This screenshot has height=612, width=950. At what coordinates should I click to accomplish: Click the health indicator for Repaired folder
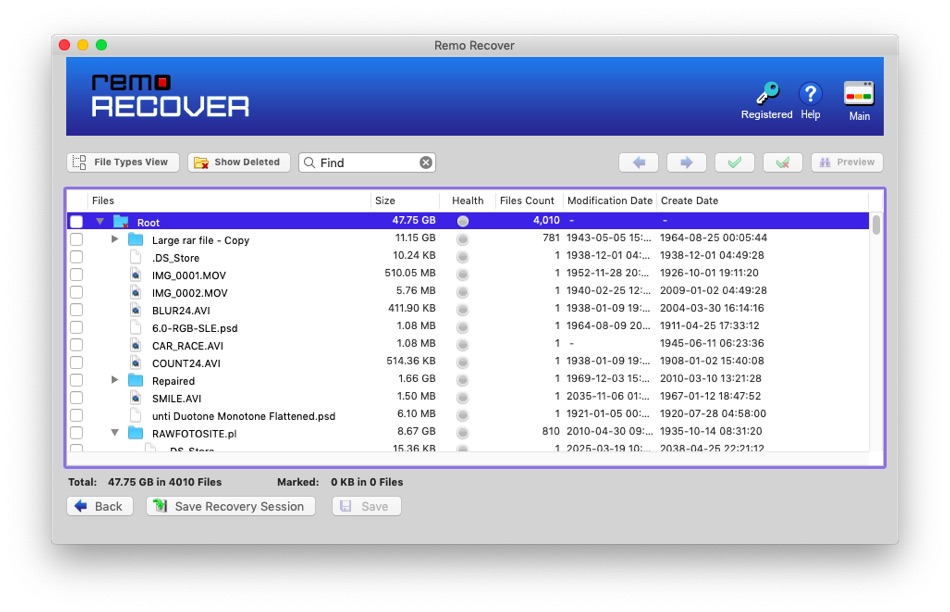(x=463, y=379)
